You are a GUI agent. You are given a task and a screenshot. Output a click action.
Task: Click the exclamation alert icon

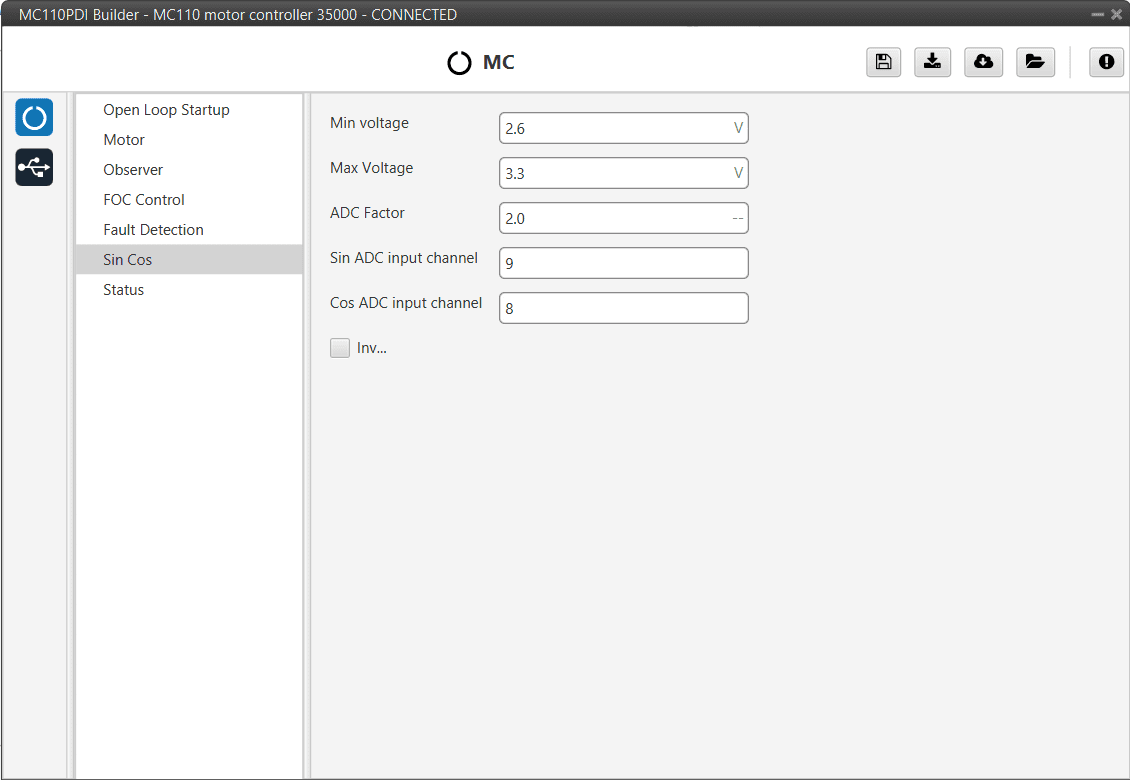point(1106,62)
